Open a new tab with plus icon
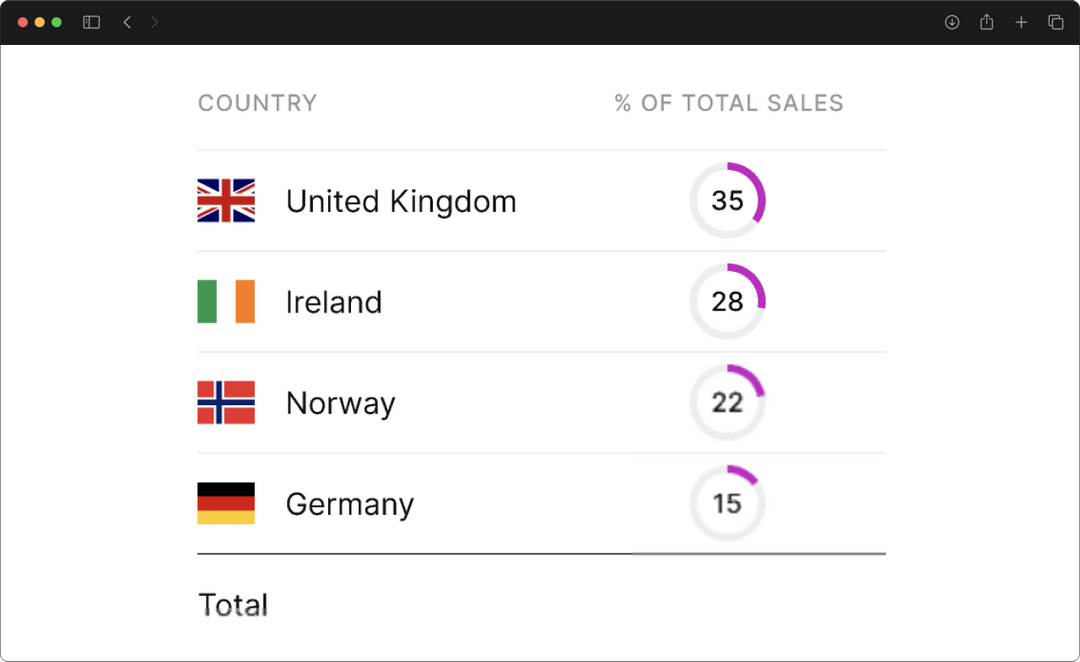This screenshot has width=1080, height=662. tap(1021, 22)
